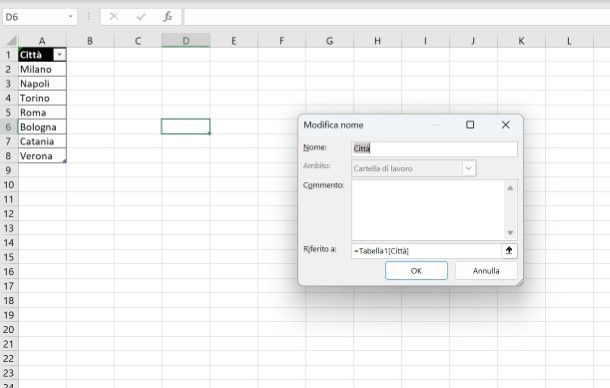Select column H header

pos(377,41)
